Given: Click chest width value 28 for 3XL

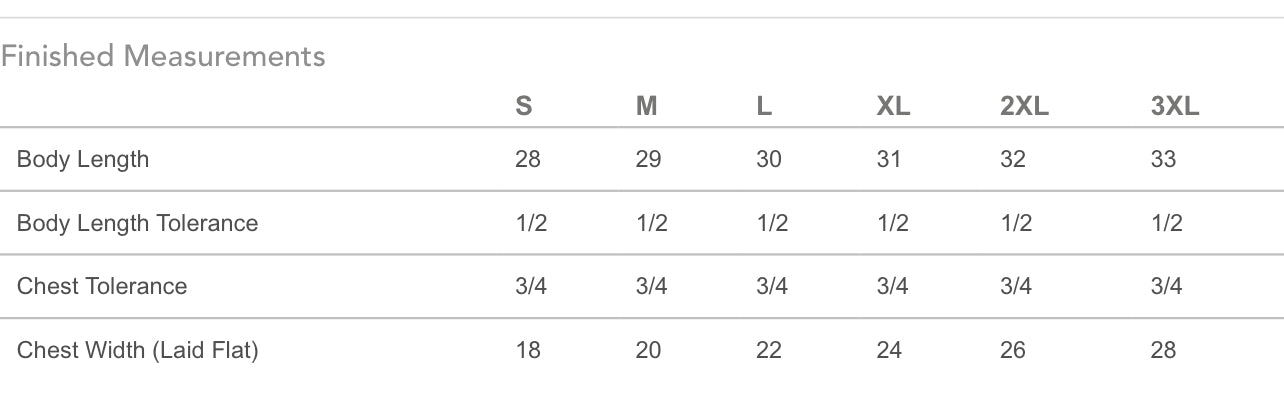Looking at the screenshot, I should (1163, 350).
